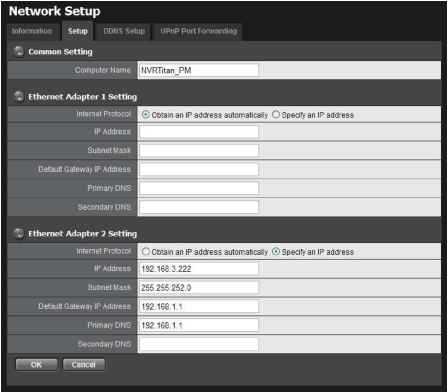Open the UPnP Port Forwarding tab

coord(199,31)
